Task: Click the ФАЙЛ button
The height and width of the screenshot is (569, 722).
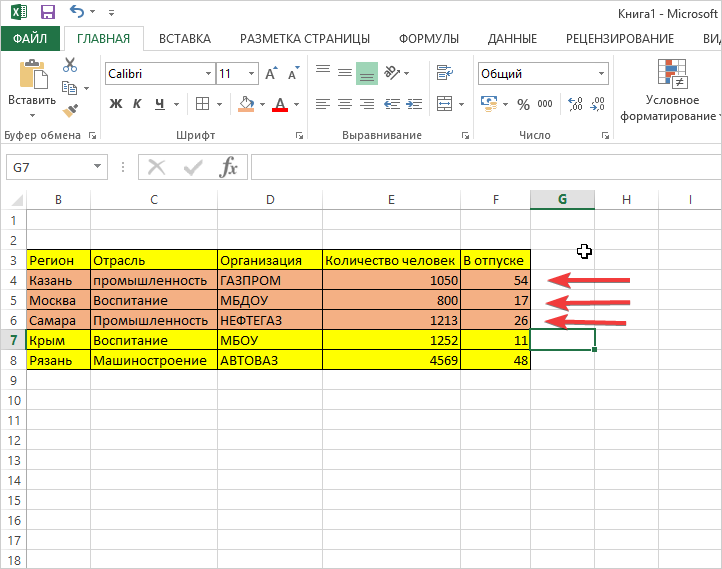Action: pyautogui.click(x=31, y=39)
